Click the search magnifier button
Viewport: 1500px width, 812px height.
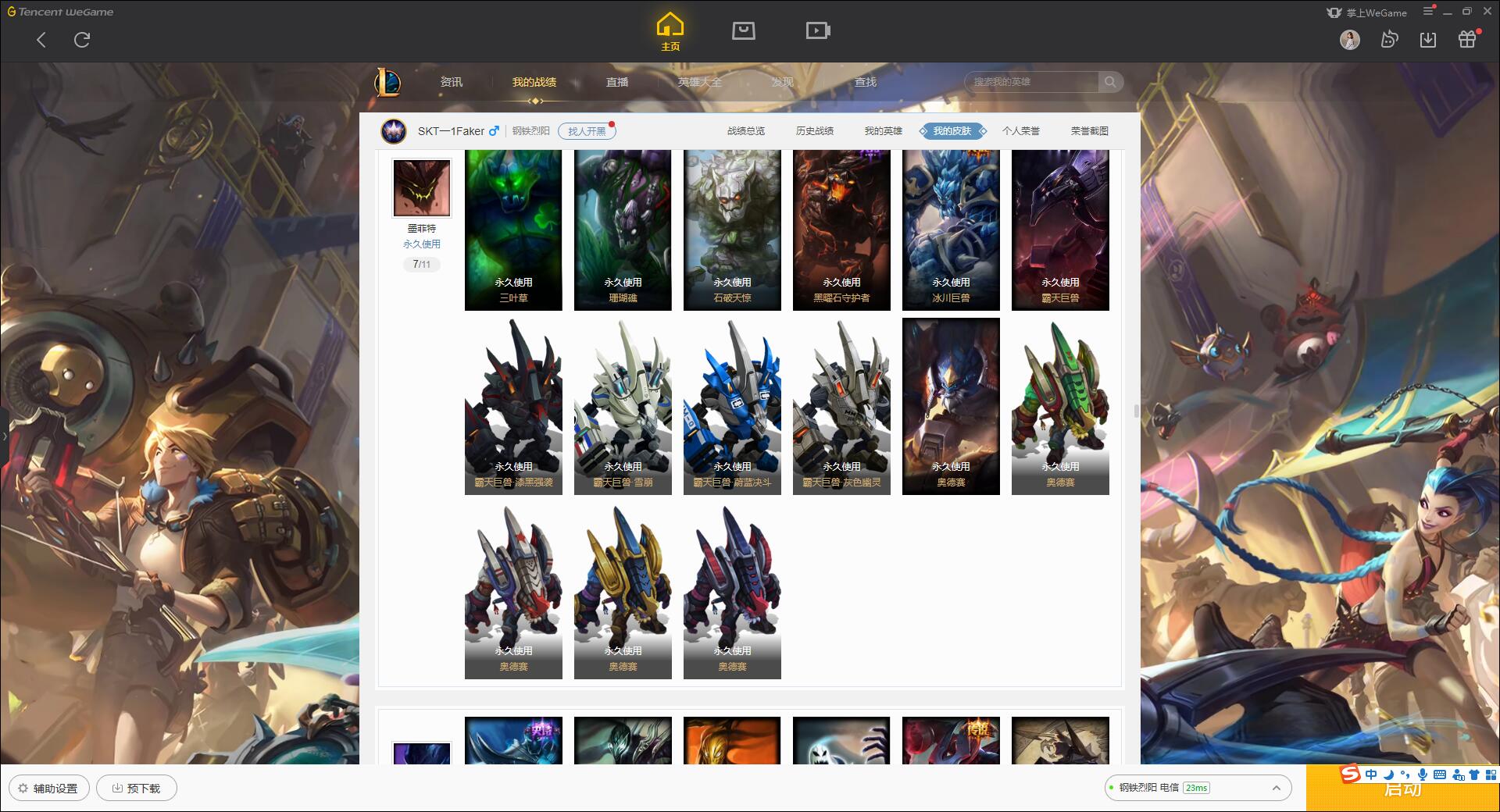pos(1110,82)
